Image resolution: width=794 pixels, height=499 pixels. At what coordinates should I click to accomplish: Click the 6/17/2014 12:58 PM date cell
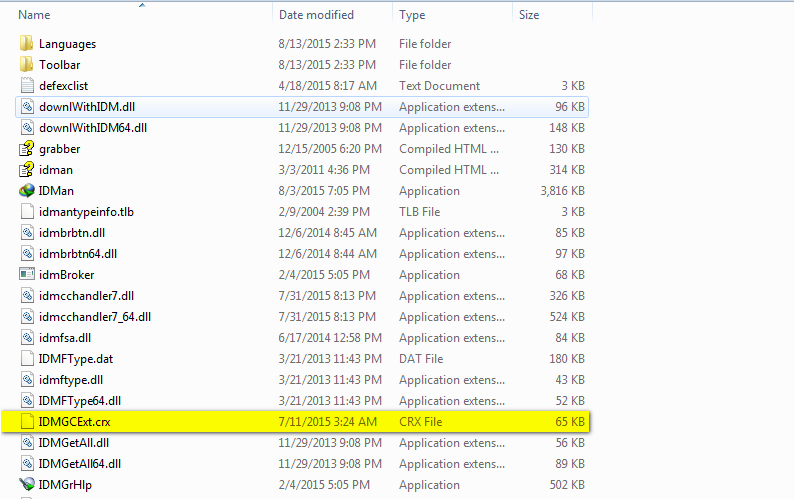(330, 338)
